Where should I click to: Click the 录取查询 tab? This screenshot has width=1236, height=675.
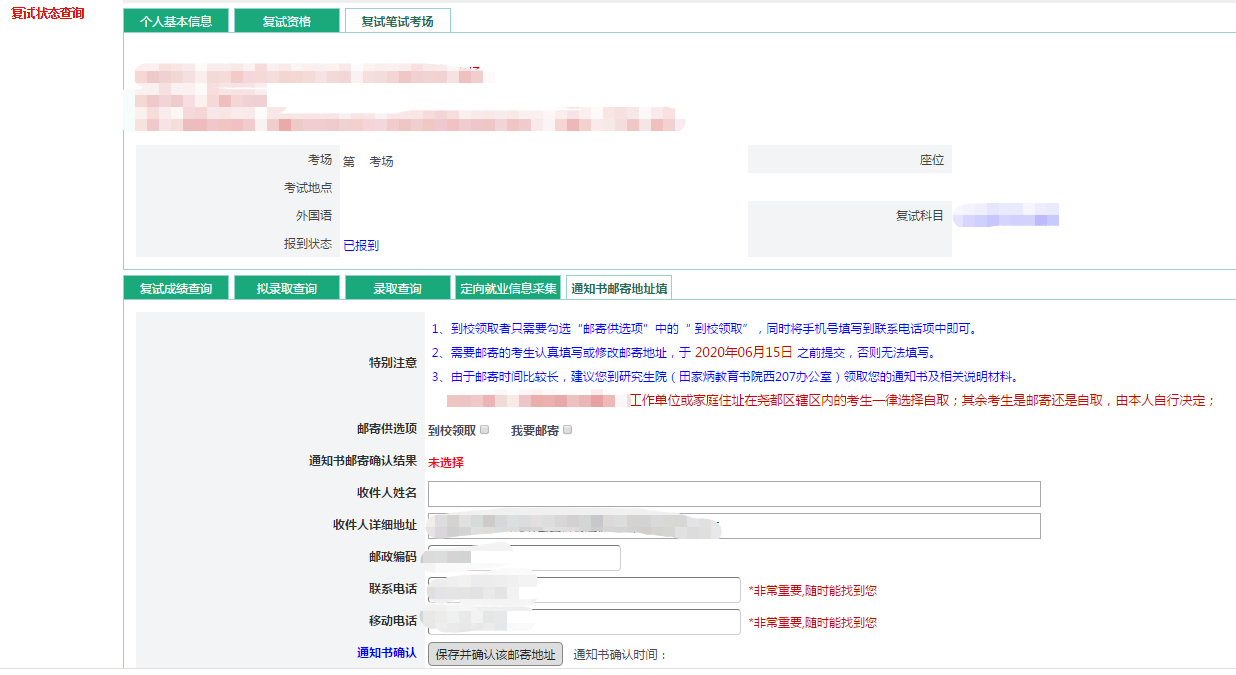pyautogui.click(x=397, y=288)
